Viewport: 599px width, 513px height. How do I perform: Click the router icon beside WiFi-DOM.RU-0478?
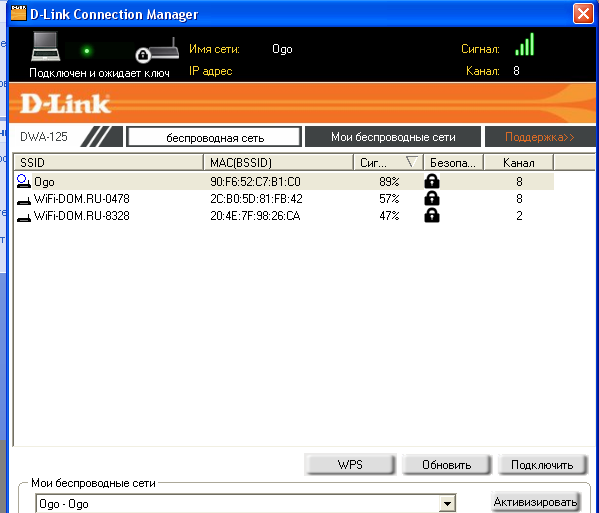[x=24, y=200]
